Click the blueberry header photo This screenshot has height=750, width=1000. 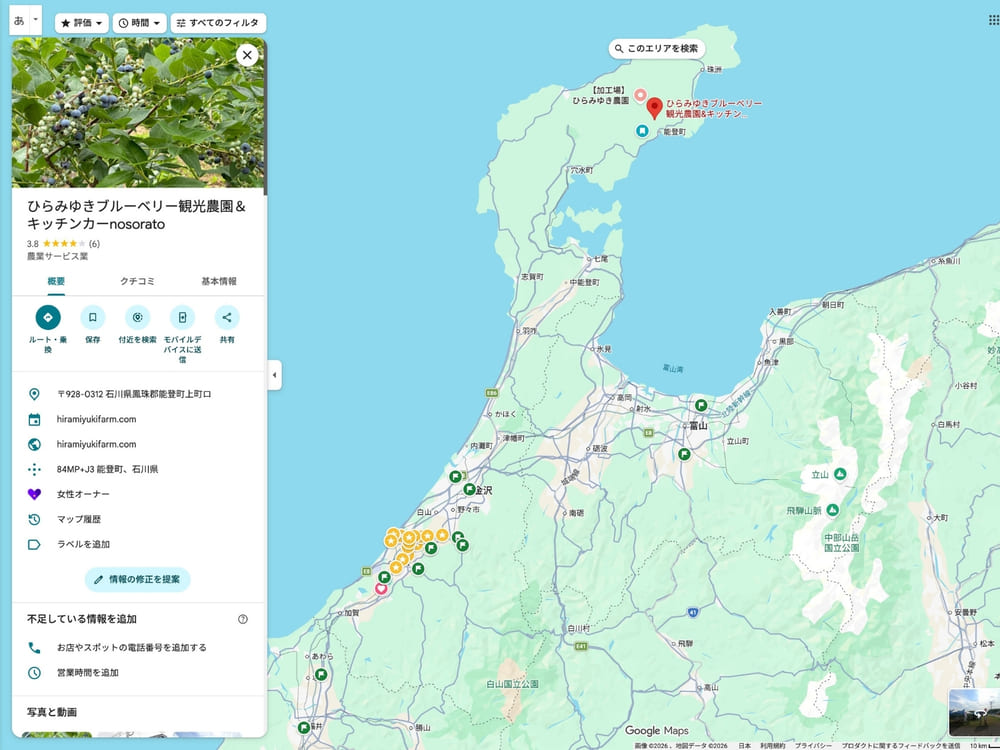point(138,113)
